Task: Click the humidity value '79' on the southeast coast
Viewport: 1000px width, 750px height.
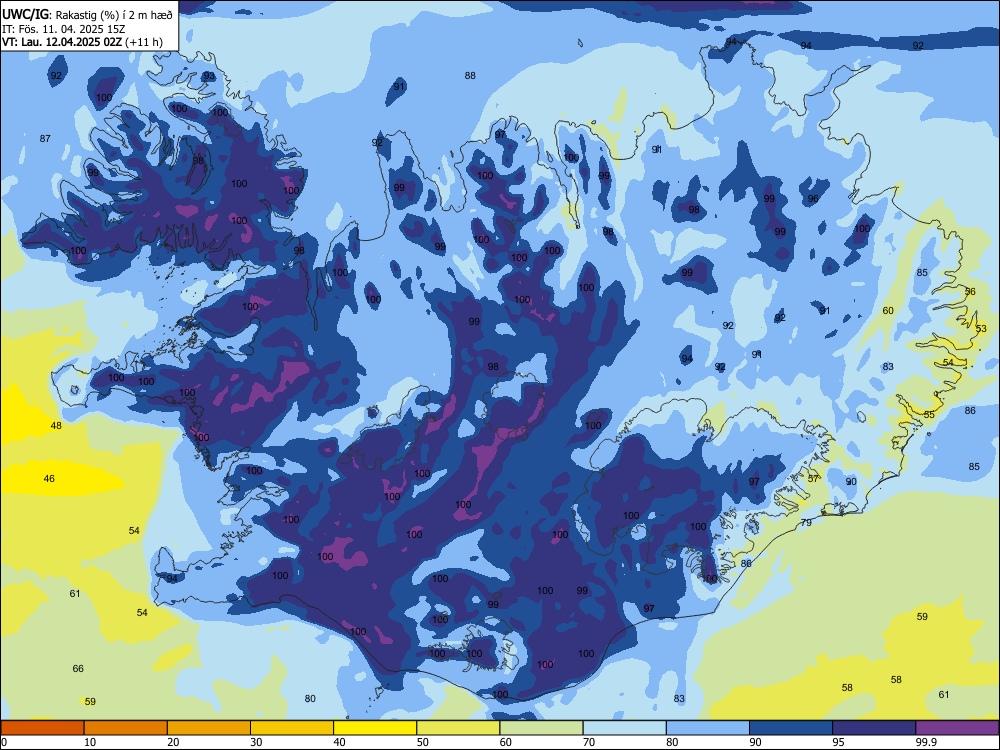Action: [806, 522]
